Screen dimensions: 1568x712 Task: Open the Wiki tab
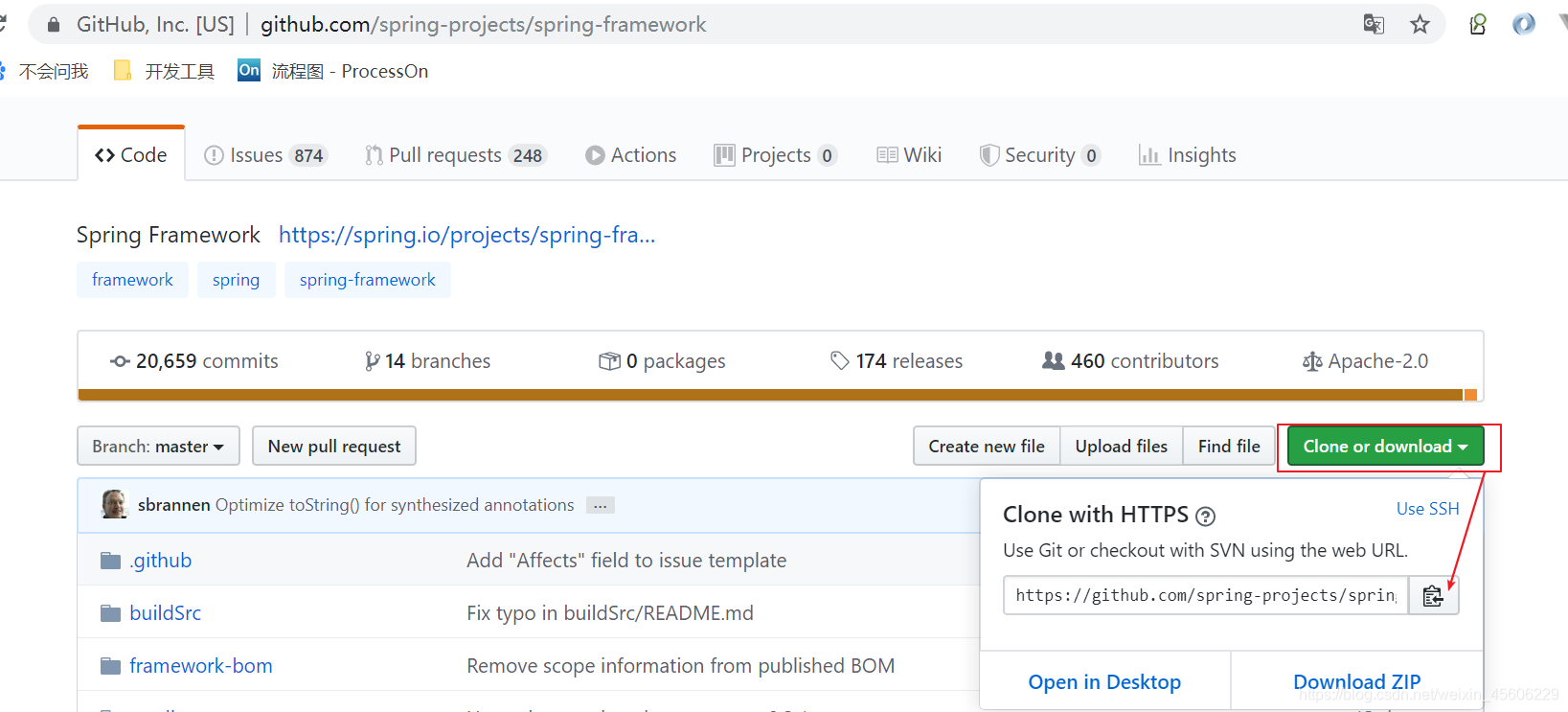[x=910, y=155]
